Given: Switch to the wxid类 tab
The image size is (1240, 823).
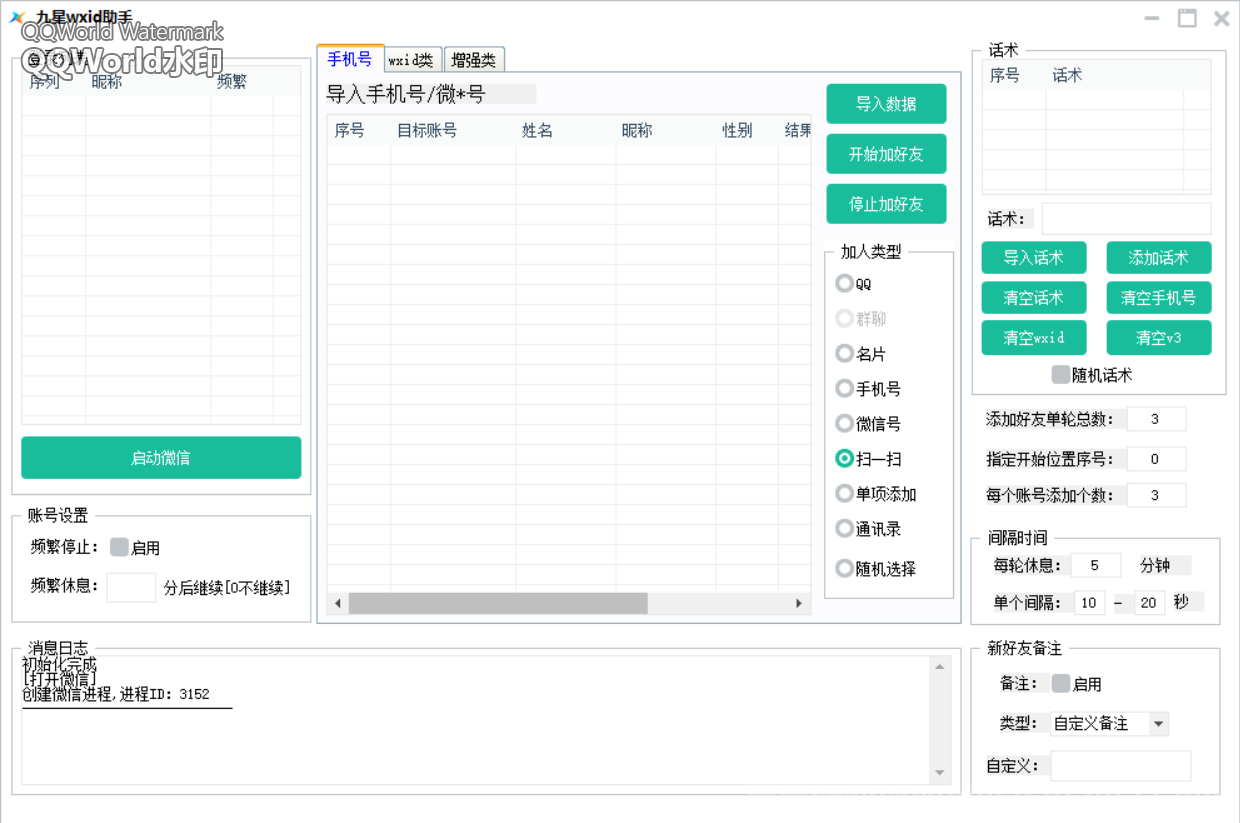Looking at the screenshot, I should click(411, 60).
